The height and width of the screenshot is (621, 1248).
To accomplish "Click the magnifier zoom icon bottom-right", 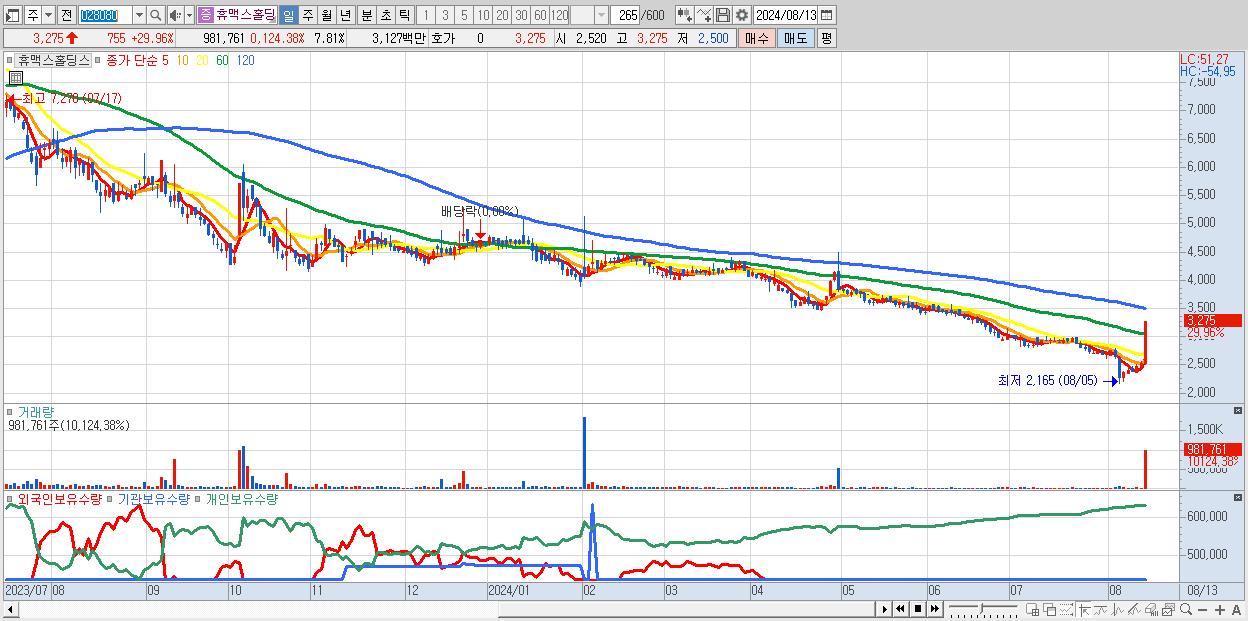I will point(1186,609).
